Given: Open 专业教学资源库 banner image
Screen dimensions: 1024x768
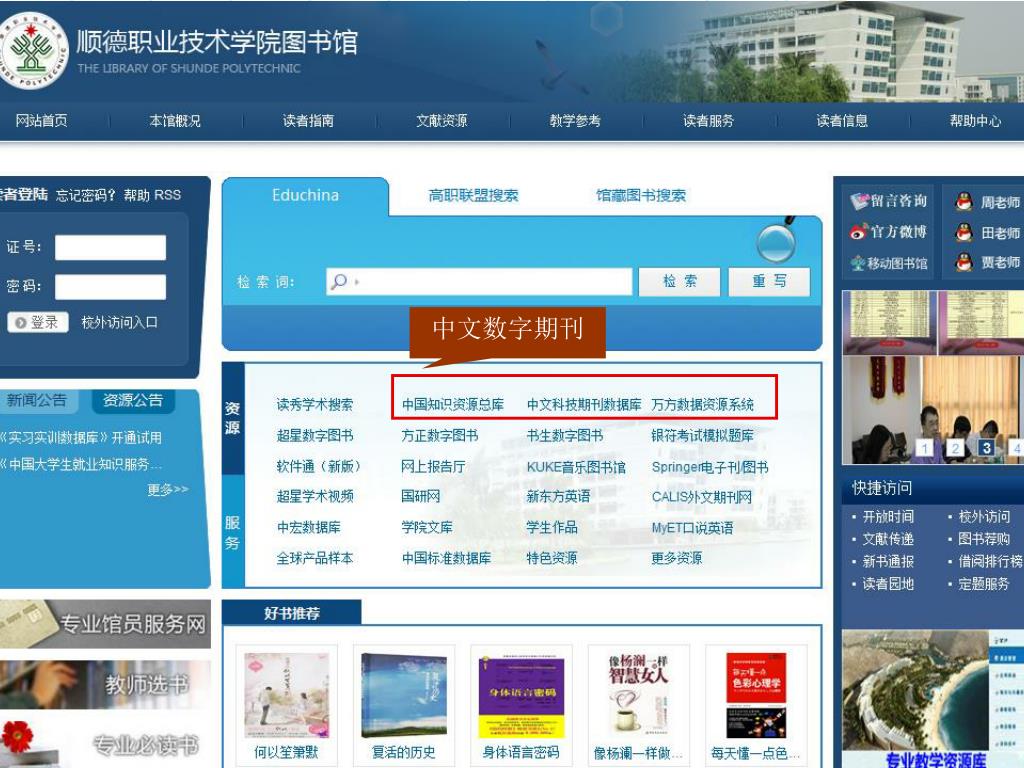Looking at the screenshot, I should pos(933,699).
